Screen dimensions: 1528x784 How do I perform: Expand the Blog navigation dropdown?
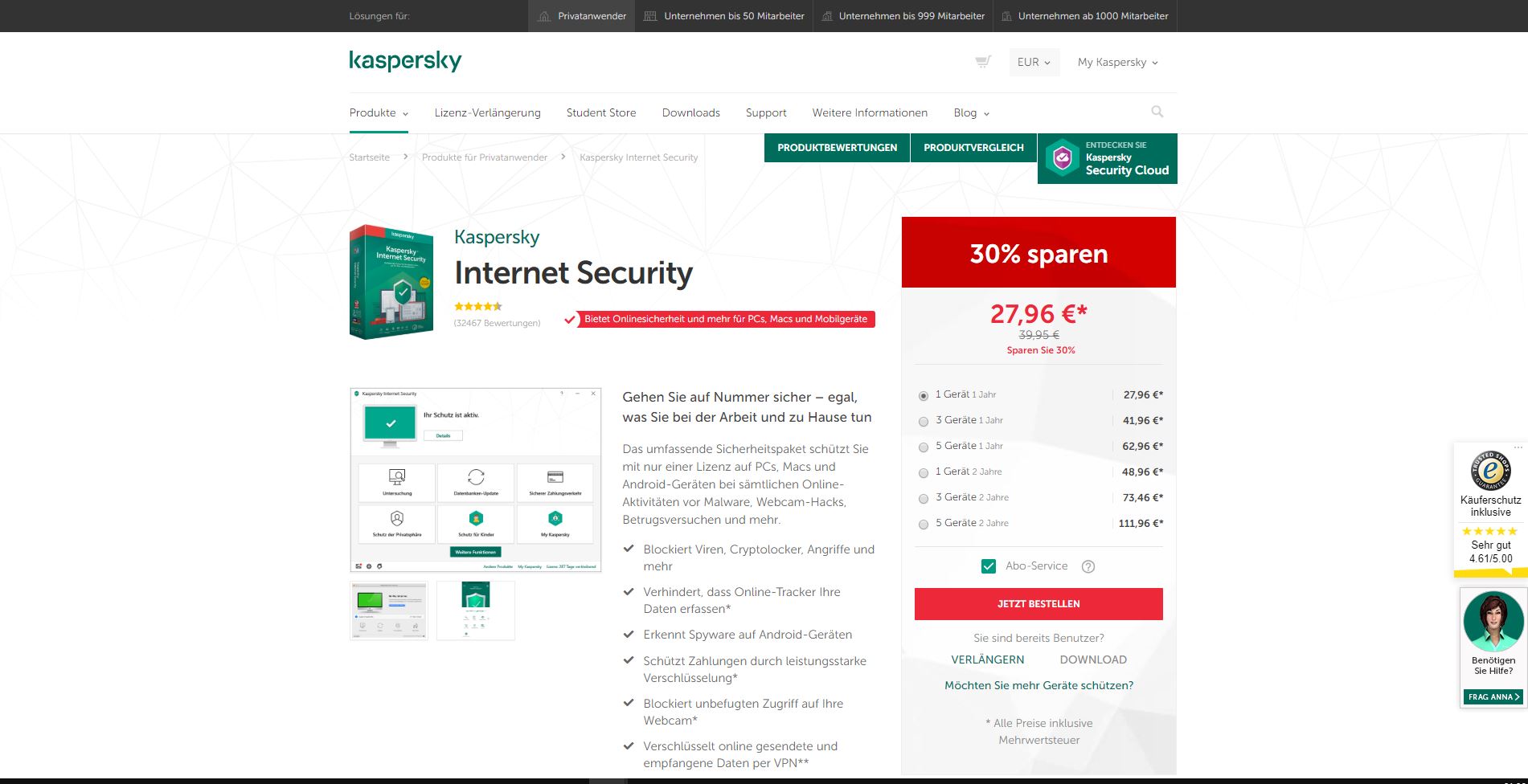coord(972,112)
